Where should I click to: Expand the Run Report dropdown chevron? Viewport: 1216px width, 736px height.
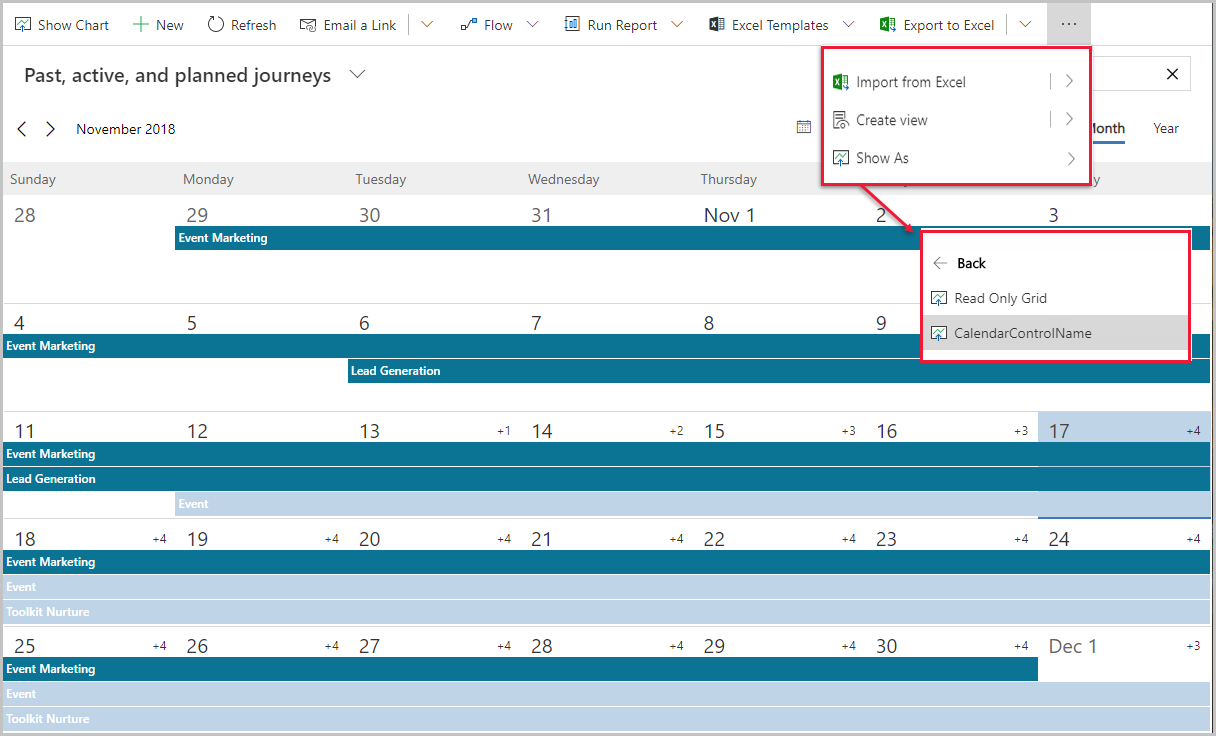[x=677, y=25]
